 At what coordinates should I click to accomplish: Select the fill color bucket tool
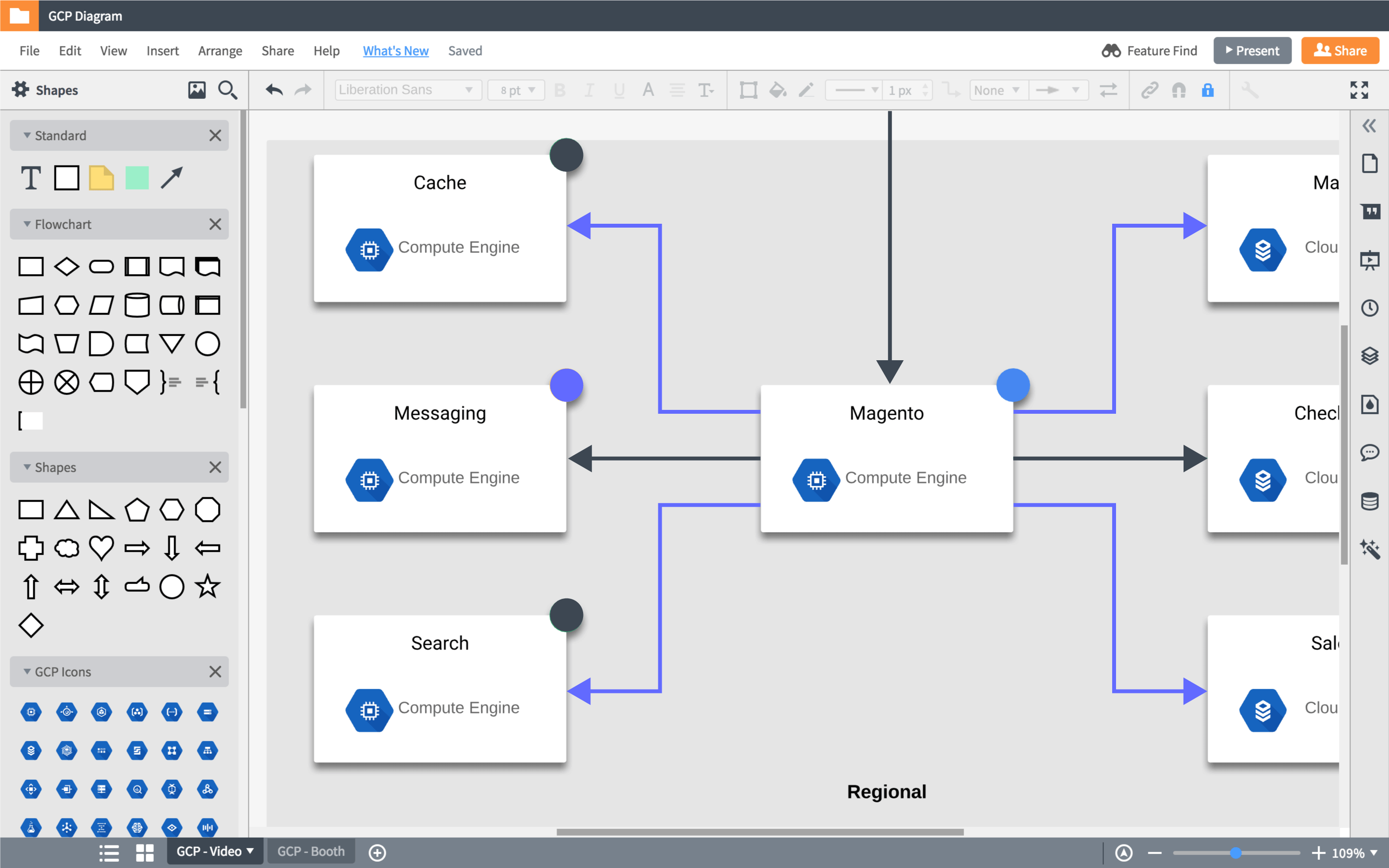click(x=777, y=90)
